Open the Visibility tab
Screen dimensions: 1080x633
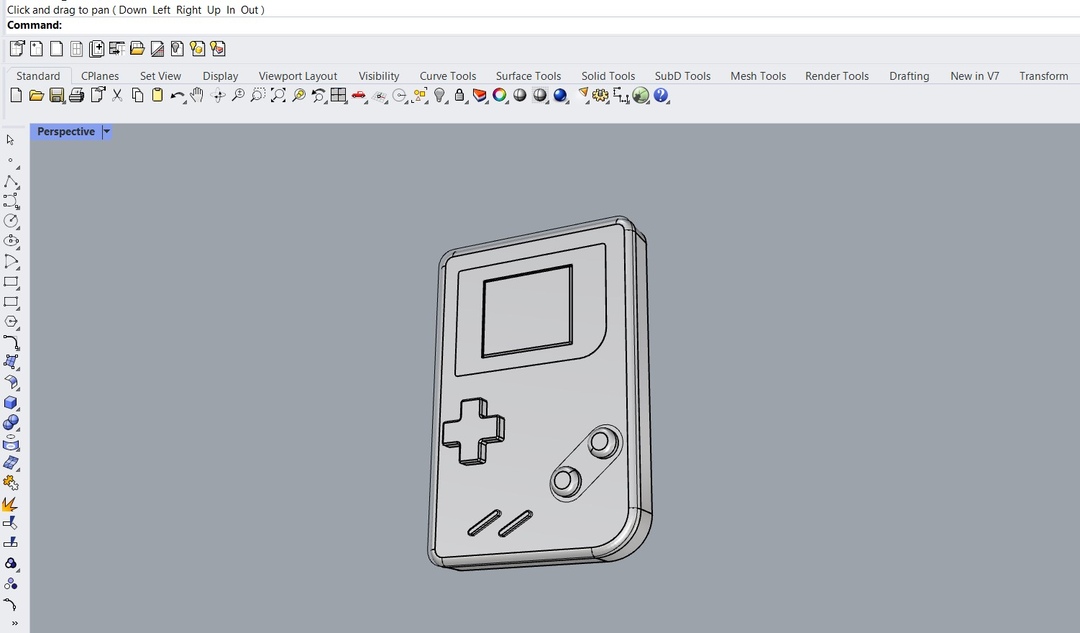(379, 76)
